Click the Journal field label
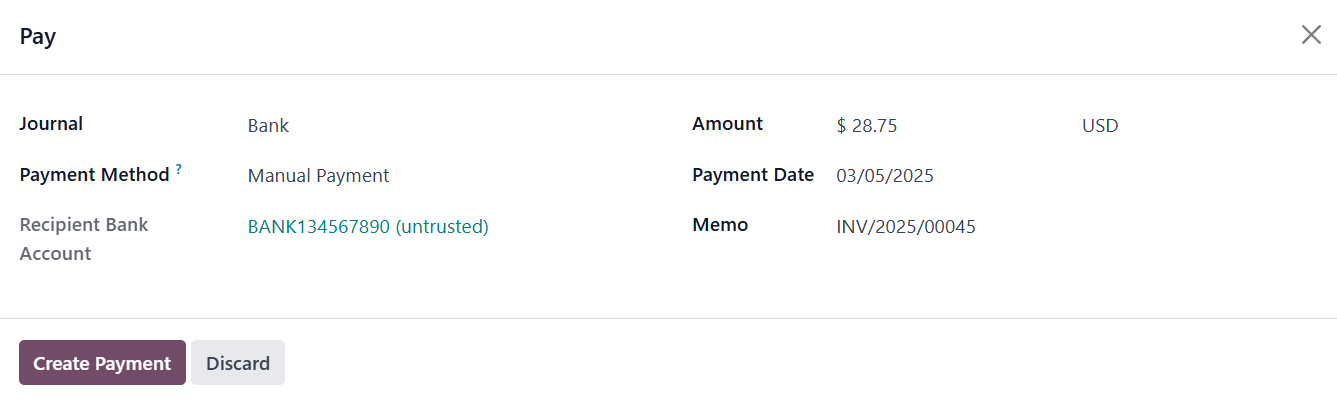Viewport: 1337px width, 400px height. point(51,124)
